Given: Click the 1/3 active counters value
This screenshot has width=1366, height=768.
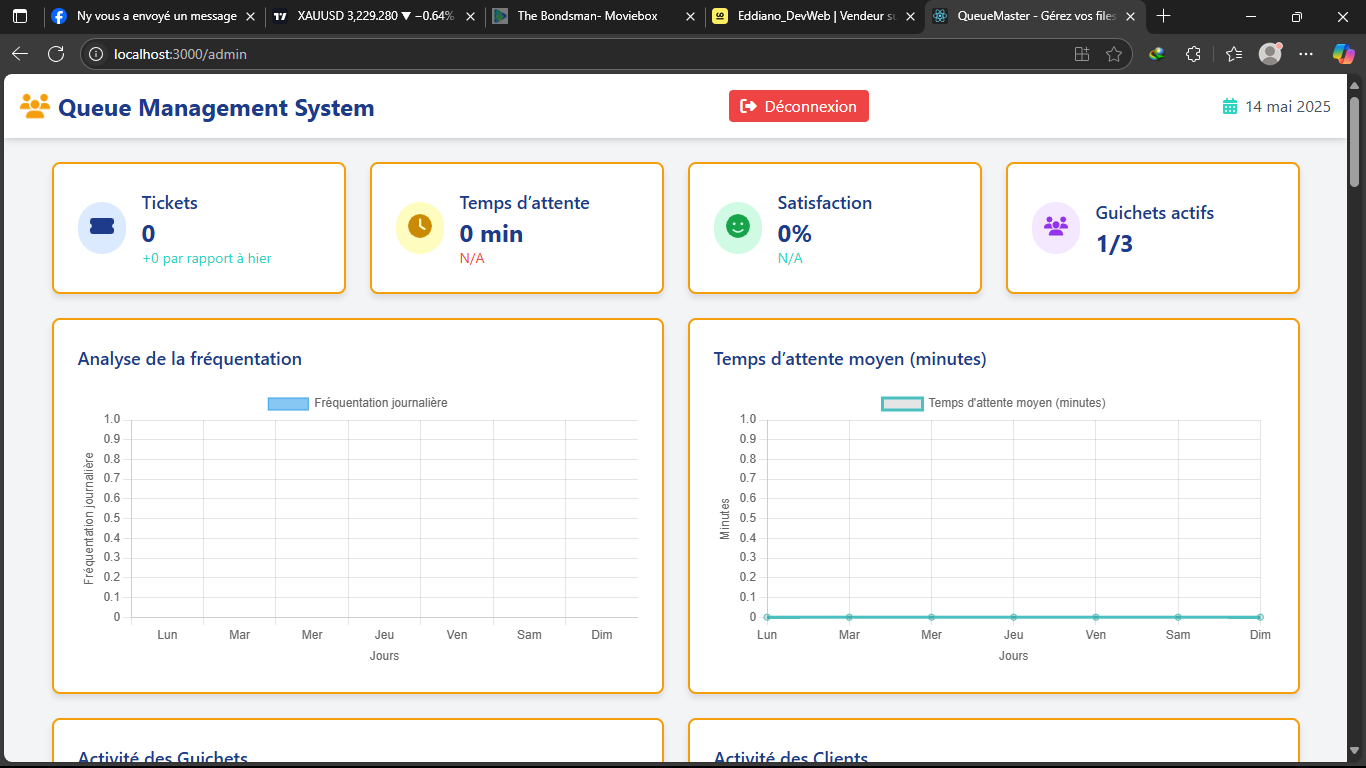Looking at the screenshot, I should pyautogui.click(x=1114, y=244).
